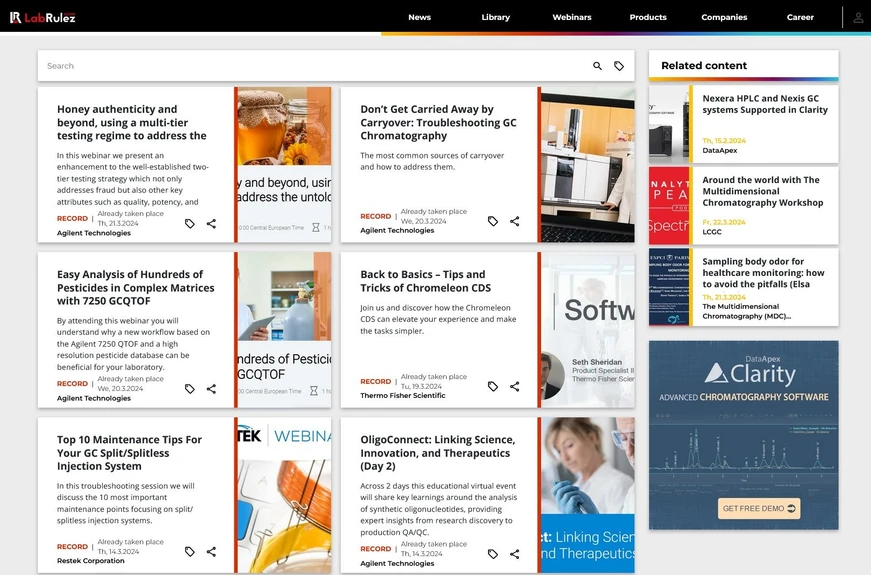The height and width of the screenshot is (575, 871).
Task: Open the user account icon
Action: [858, 17]
